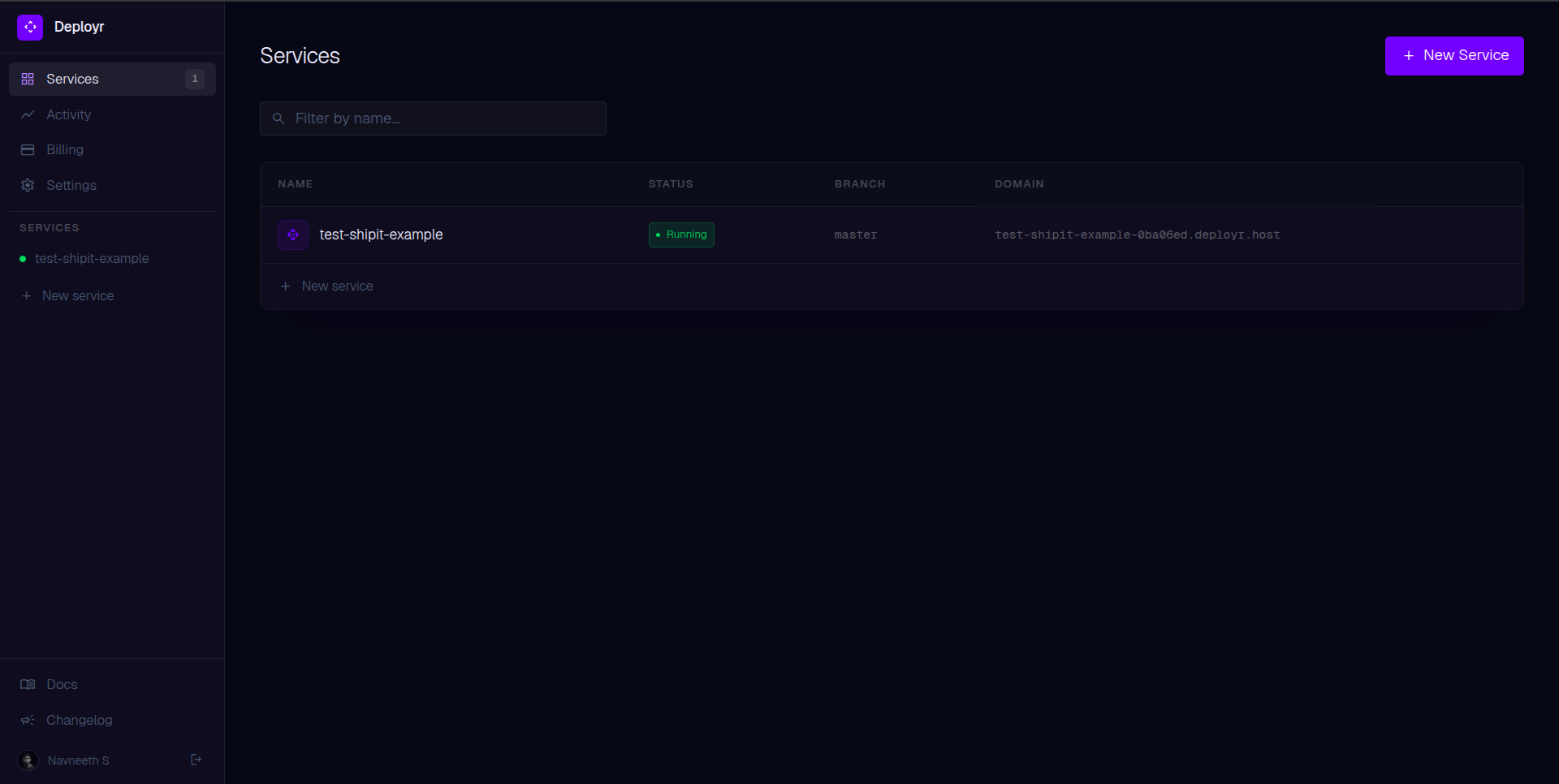Click the plus icon next to sidebar New service
Image resolution: width=1559 pixels, height=784 pixels.
coord(27,296)
